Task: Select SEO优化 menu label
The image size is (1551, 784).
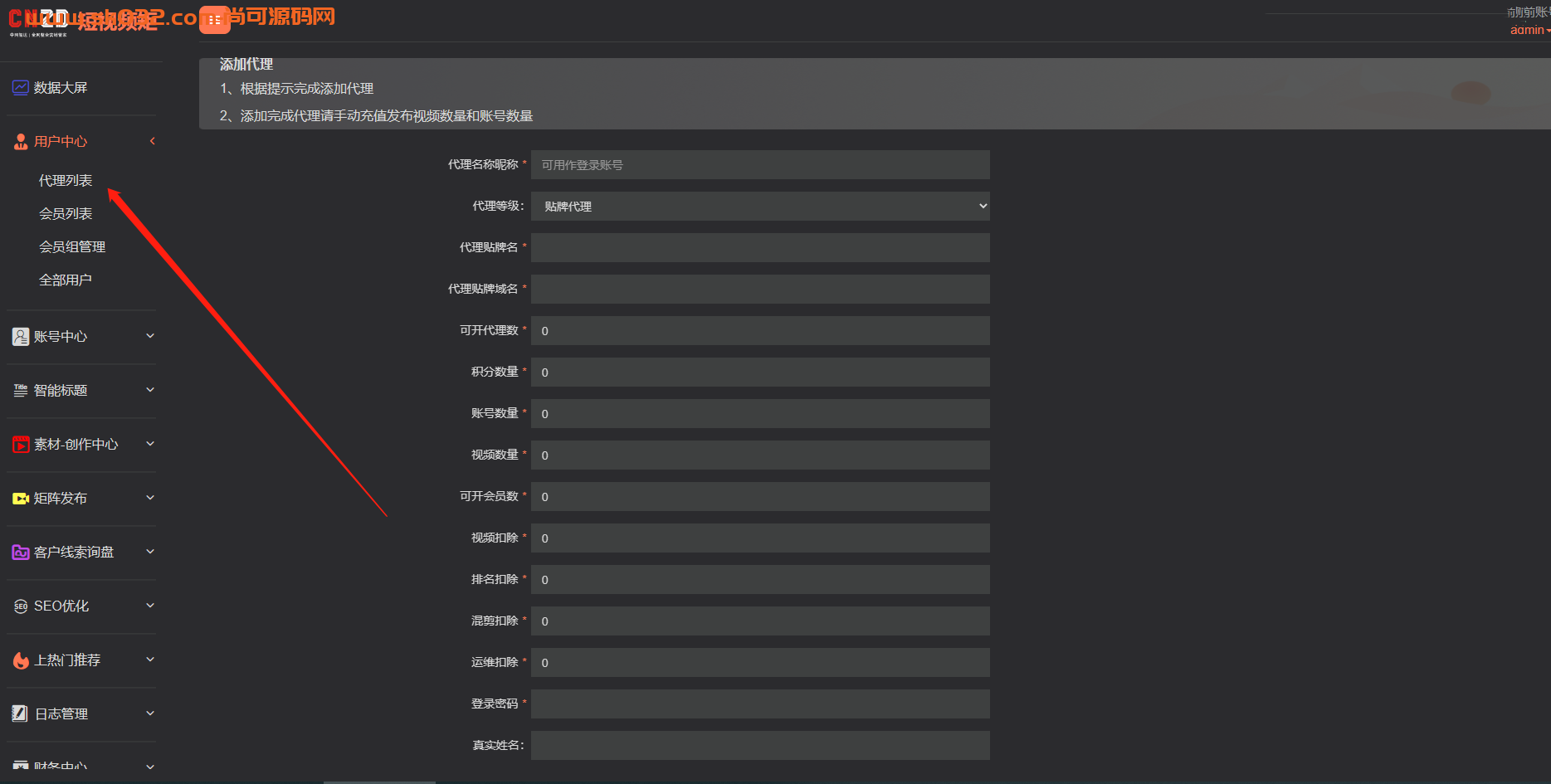Action: (61, 606)
